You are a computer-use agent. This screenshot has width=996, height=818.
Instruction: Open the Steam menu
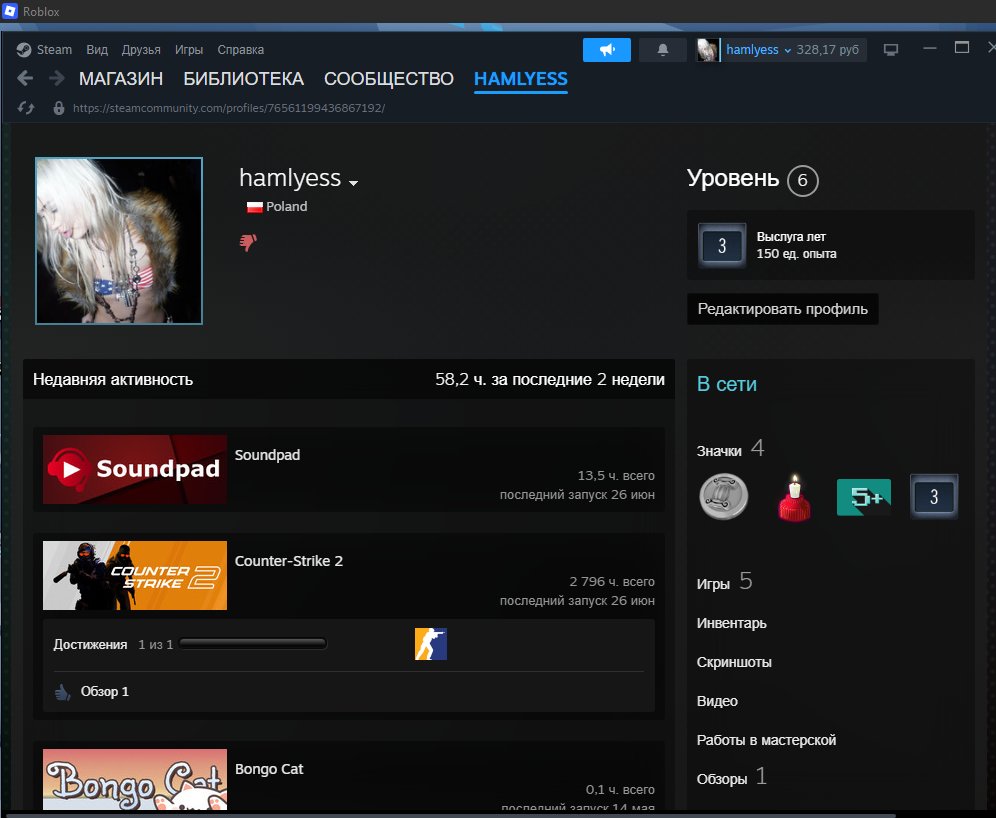pos(54,50)
